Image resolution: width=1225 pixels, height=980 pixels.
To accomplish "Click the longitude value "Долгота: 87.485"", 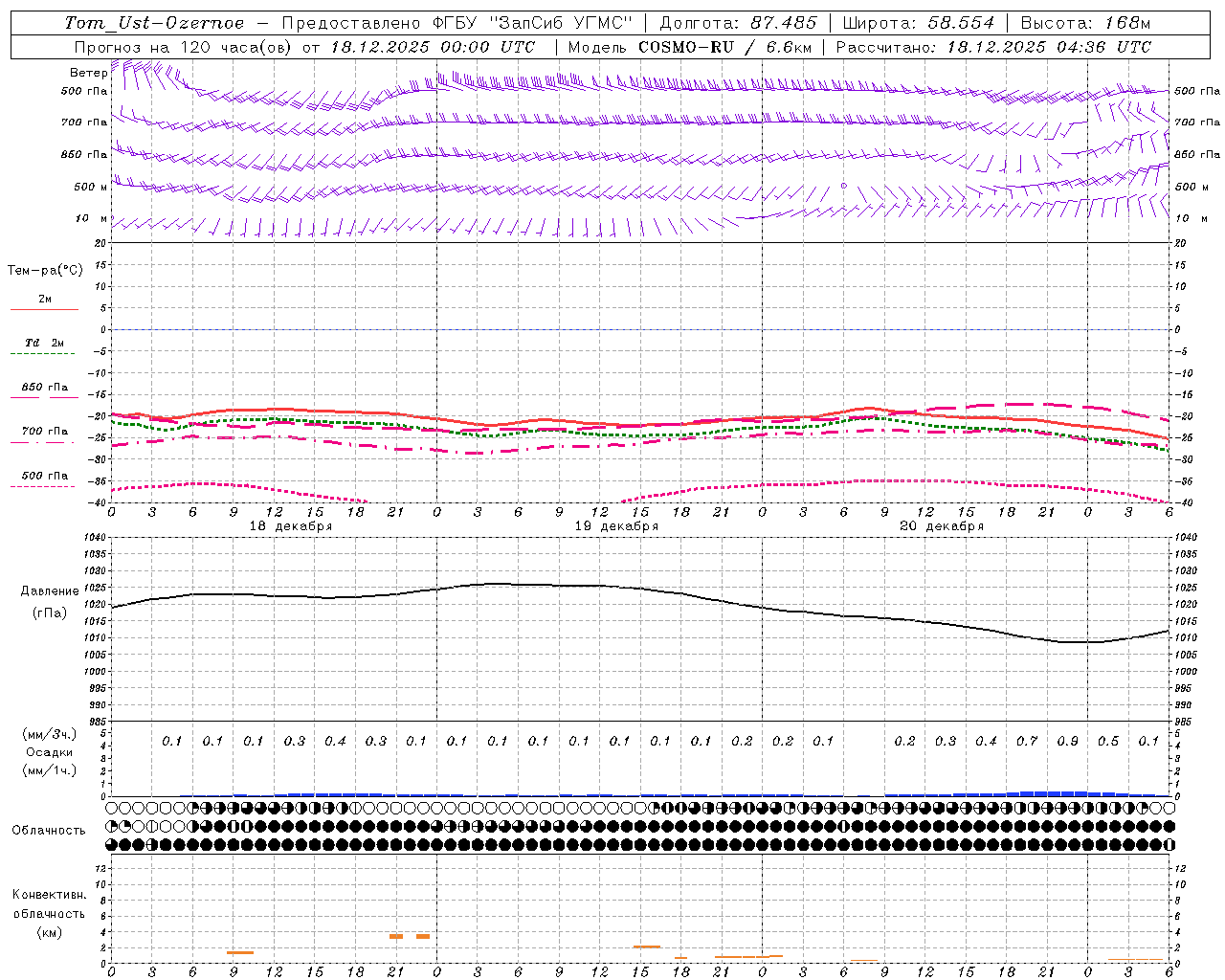I will pos(739,23).
